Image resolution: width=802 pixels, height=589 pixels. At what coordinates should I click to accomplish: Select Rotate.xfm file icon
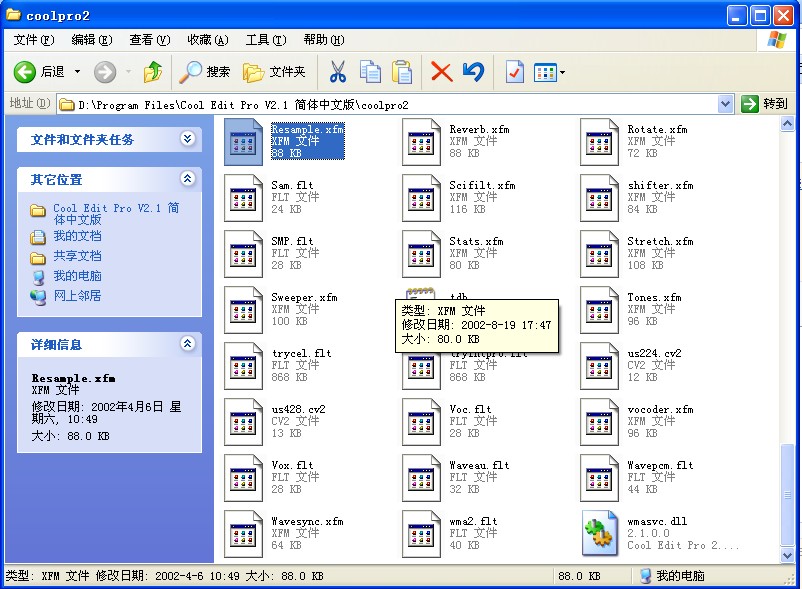click(599, 142)
